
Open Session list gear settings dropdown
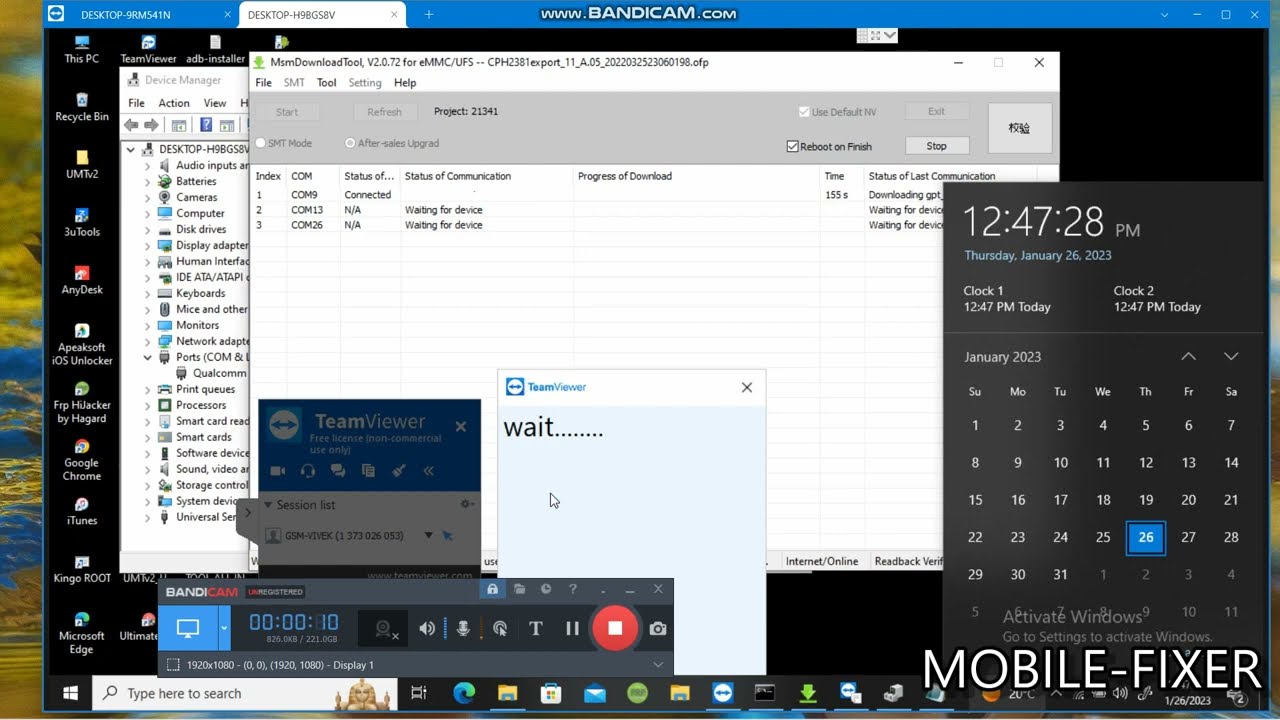pyautogui.click(x=466, y=505)
